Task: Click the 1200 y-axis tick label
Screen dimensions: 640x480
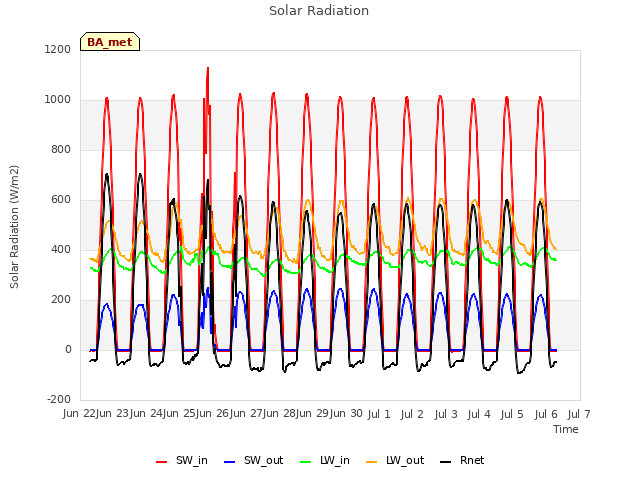Action: (58, 49)
